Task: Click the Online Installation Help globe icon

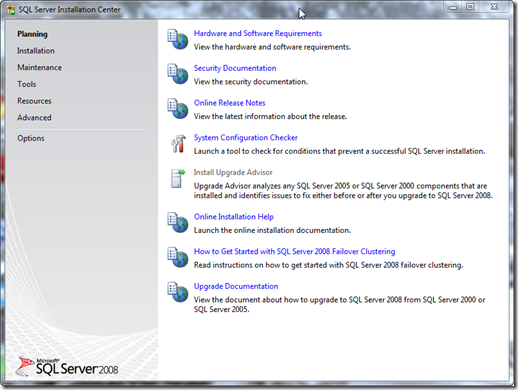Action: point(178,223)
